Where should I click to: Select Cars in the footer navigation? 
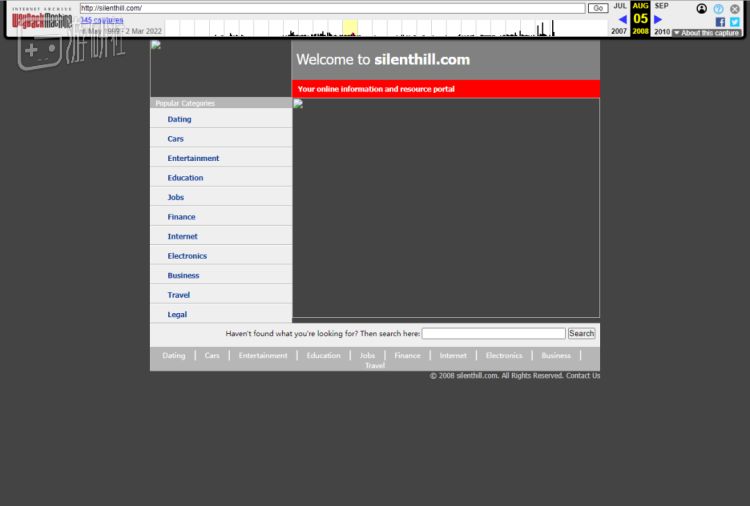click(x=212, y=355)
